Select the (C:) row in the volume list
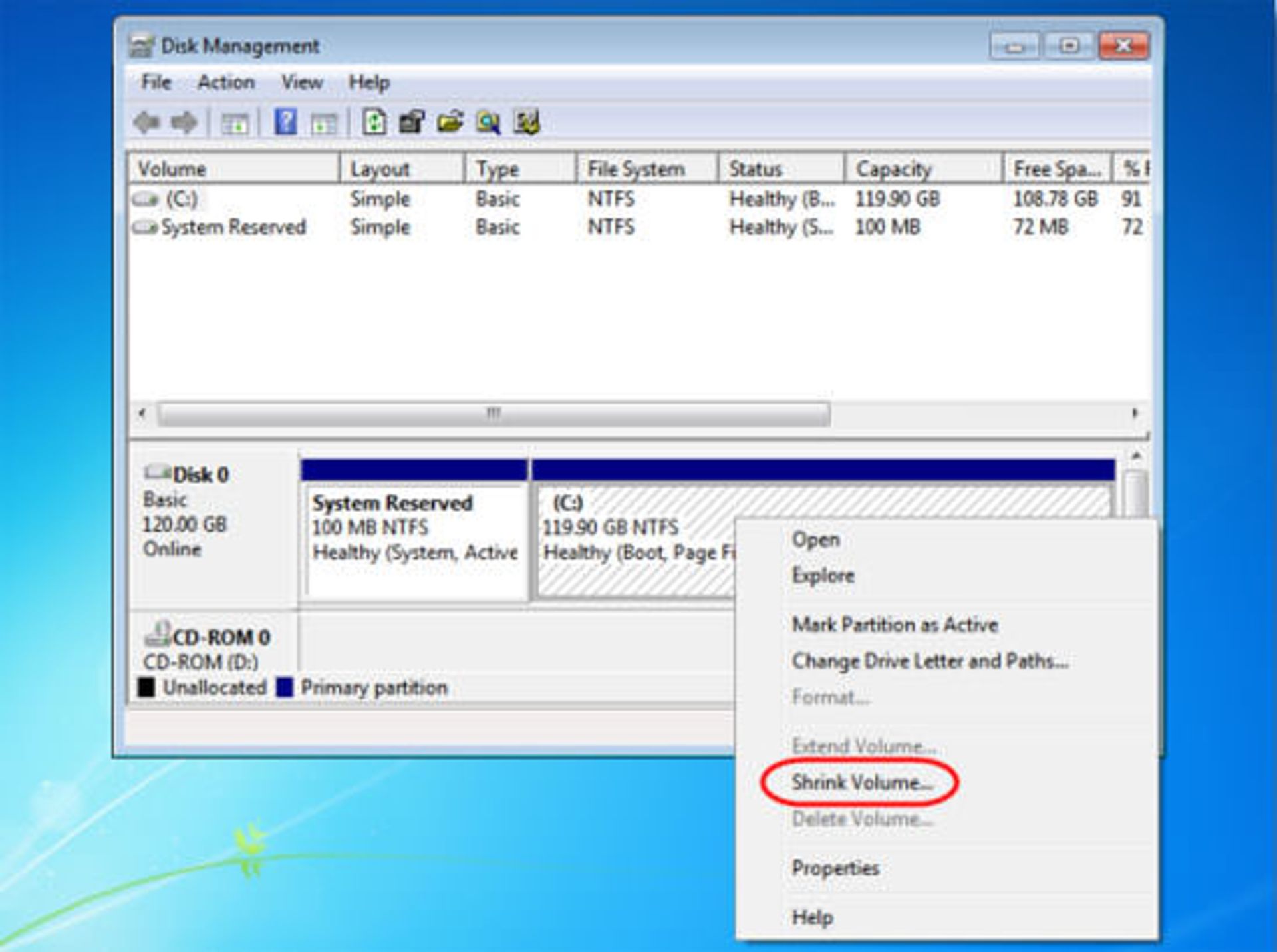The image size is (1277, 952). tap(638, 199)
